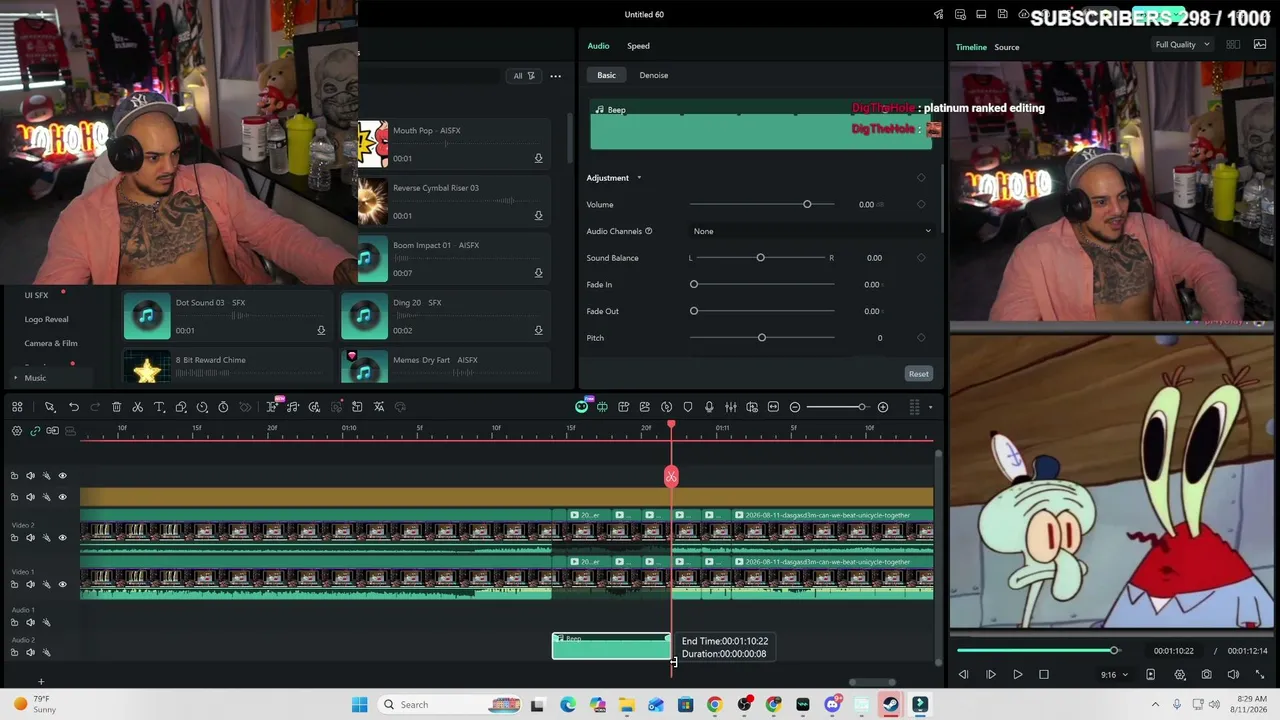Viewport: 1280px width, 720px height.
Task: Open the timeline toolbar more options arrow
Action: click(930, 407)
